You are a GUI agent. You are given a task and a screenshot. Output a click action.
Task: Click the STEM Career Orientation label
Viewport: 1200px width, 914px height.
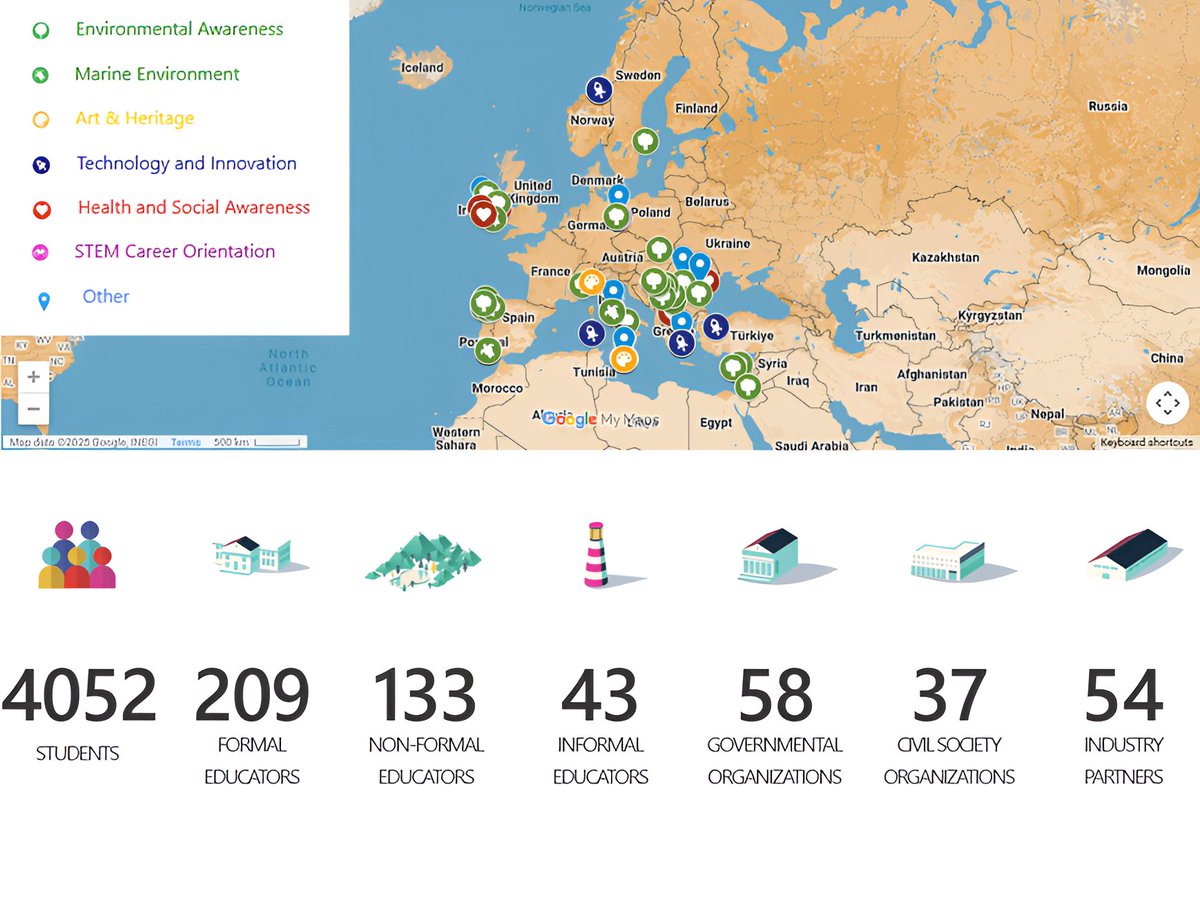[175, 251]
